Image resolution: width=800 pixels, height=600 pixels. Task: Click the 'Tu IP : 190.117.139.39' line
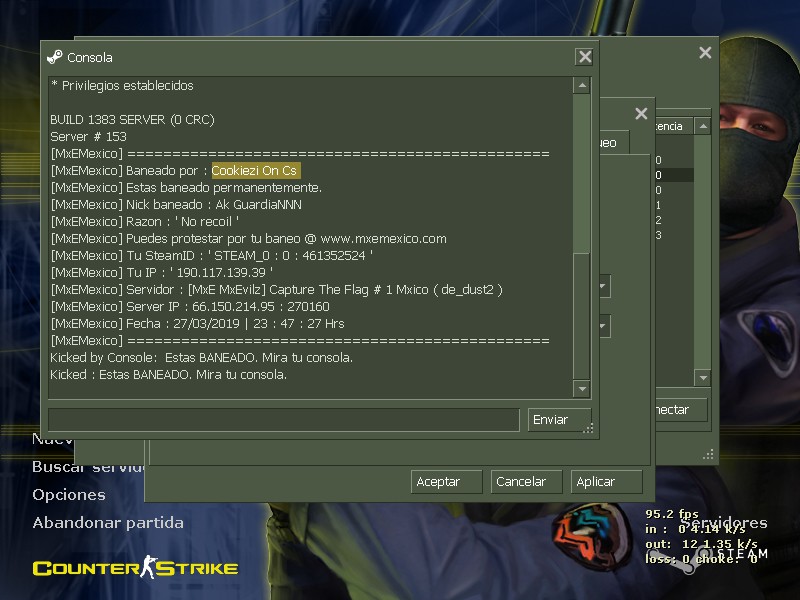(162, 272)
